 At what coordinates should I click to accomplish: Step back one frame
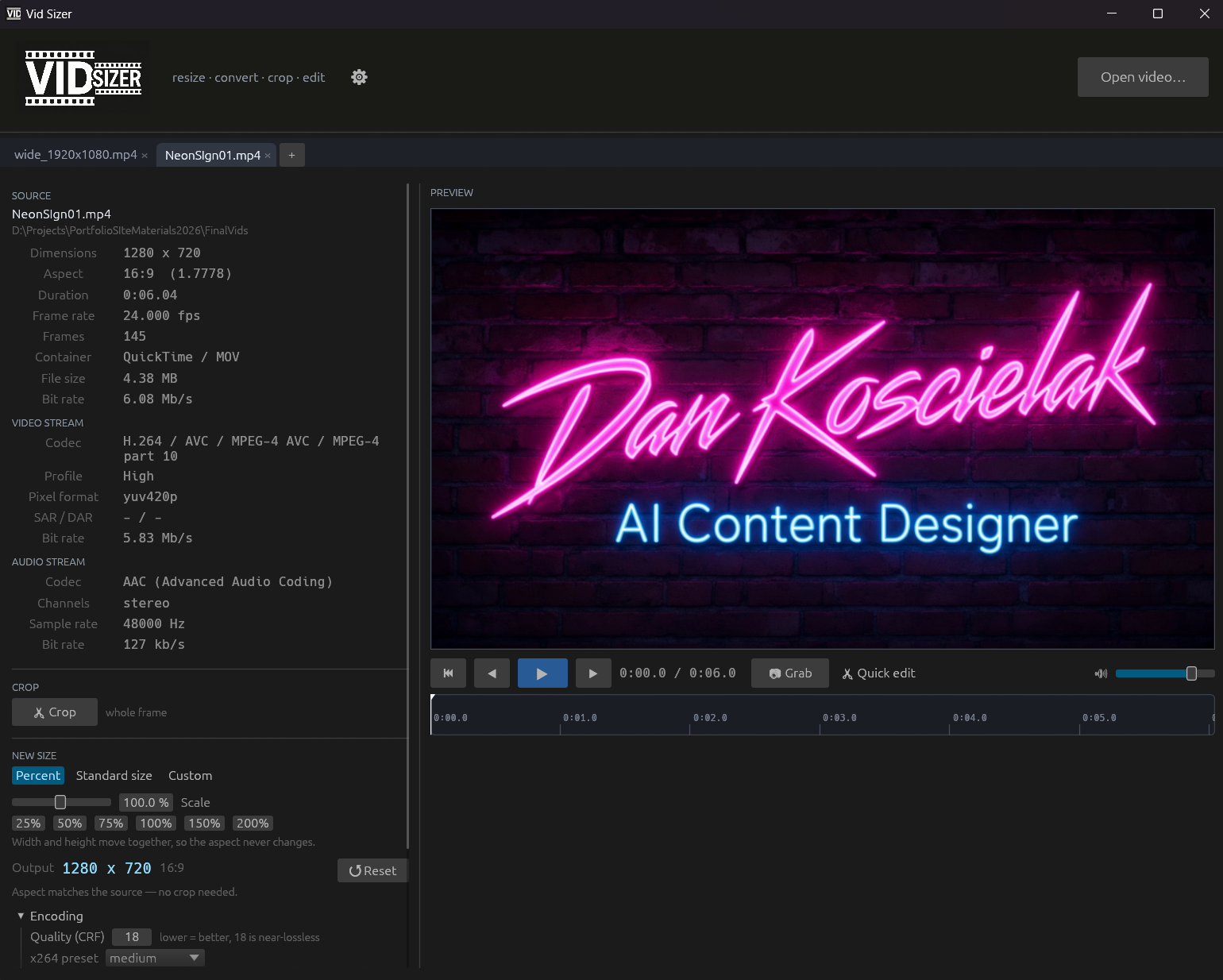pyautogui.click(x=492, y=673)
